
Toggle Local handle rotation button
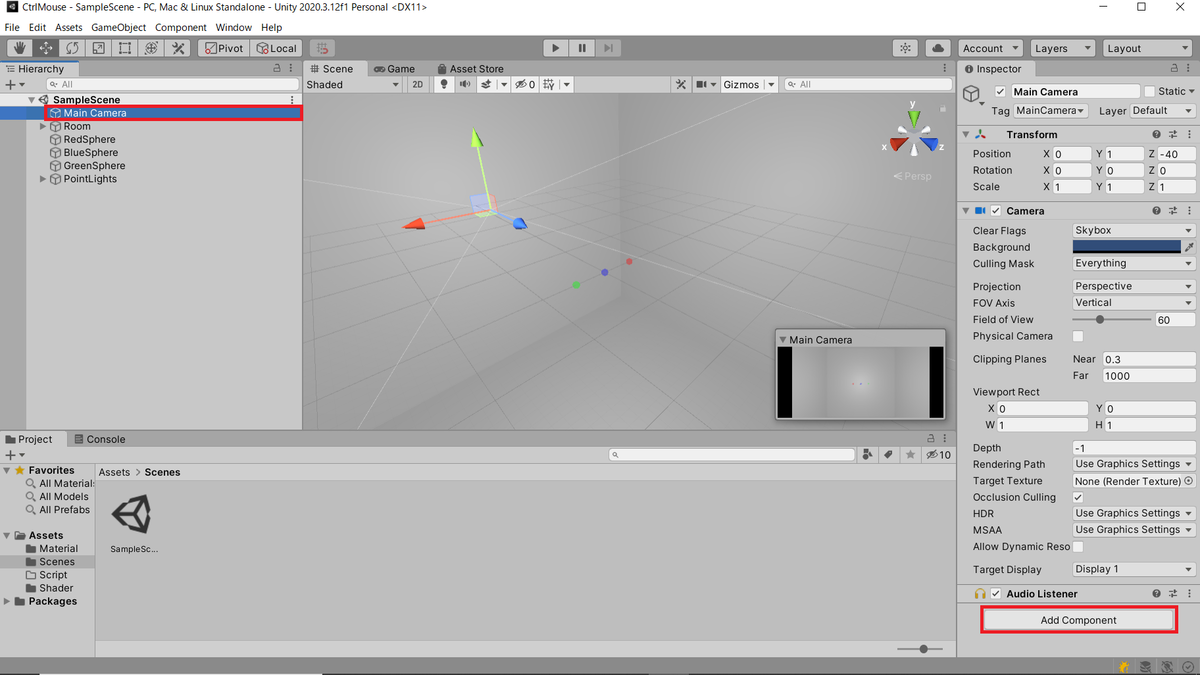pyautogui.click(x=276, y=48)
